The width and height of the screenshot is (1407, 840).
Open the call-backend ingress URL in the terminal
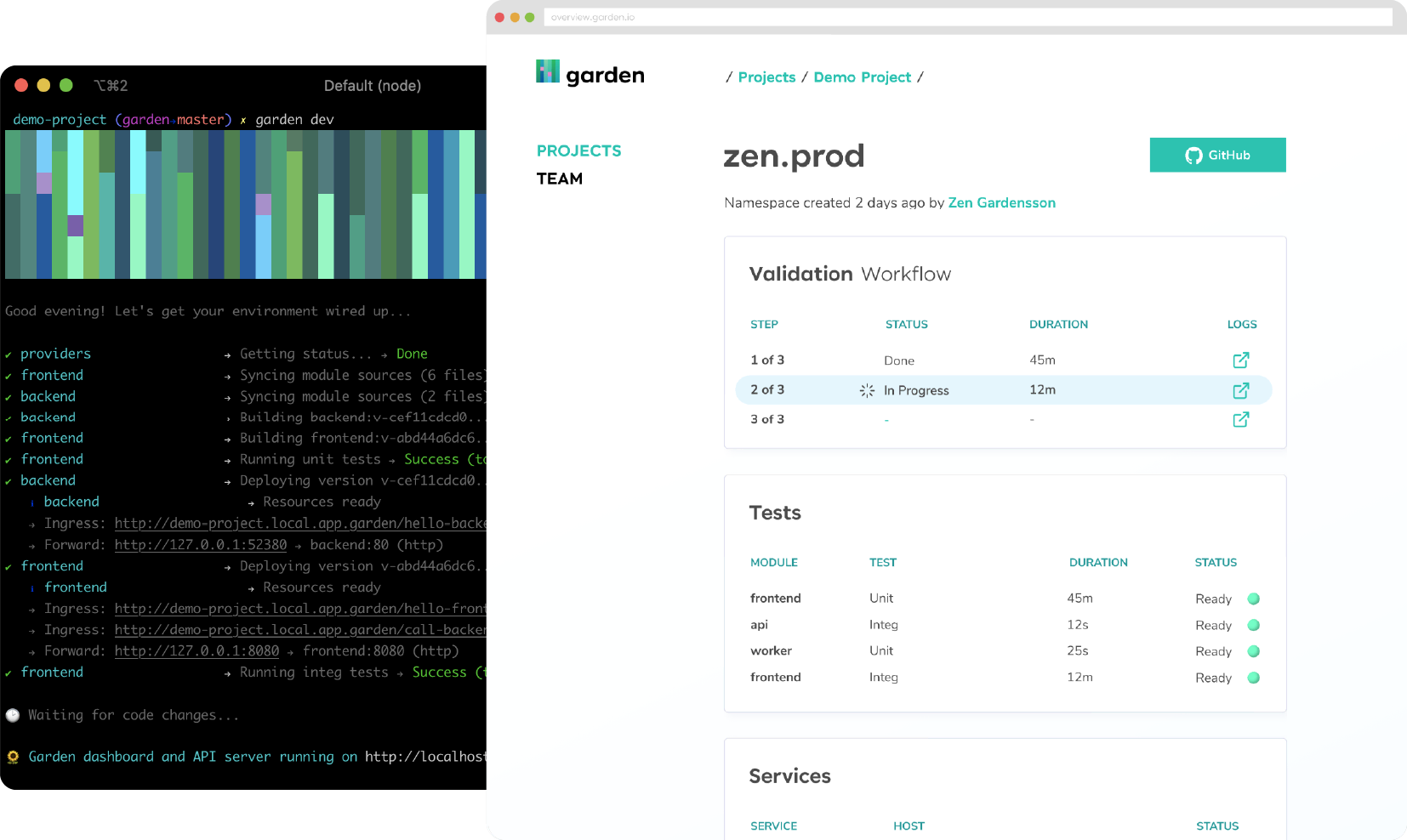pos(300,630)
